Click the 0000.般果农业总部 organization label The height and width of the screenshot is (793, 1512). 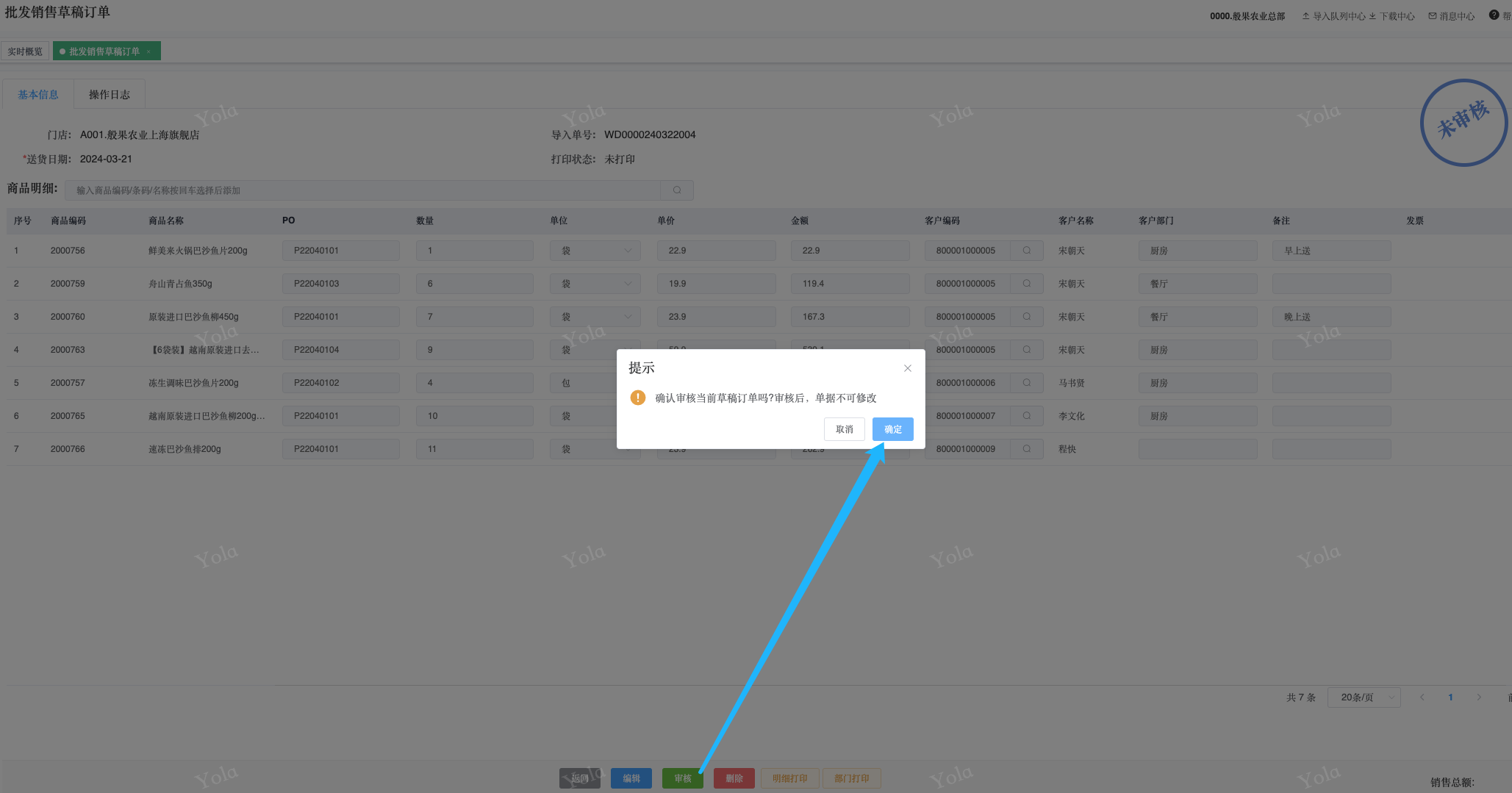click(1247, 16)
